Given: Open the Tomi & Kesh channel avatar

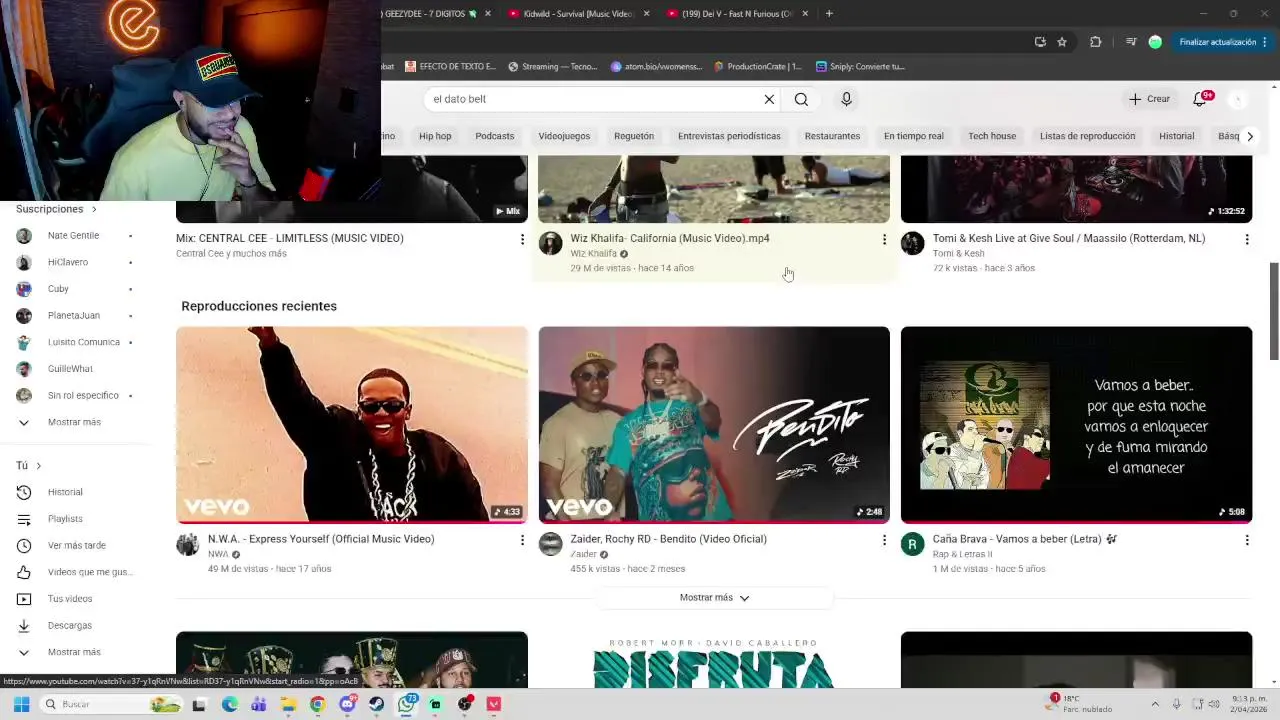Looking at the screenshot, I should (912, 244).
